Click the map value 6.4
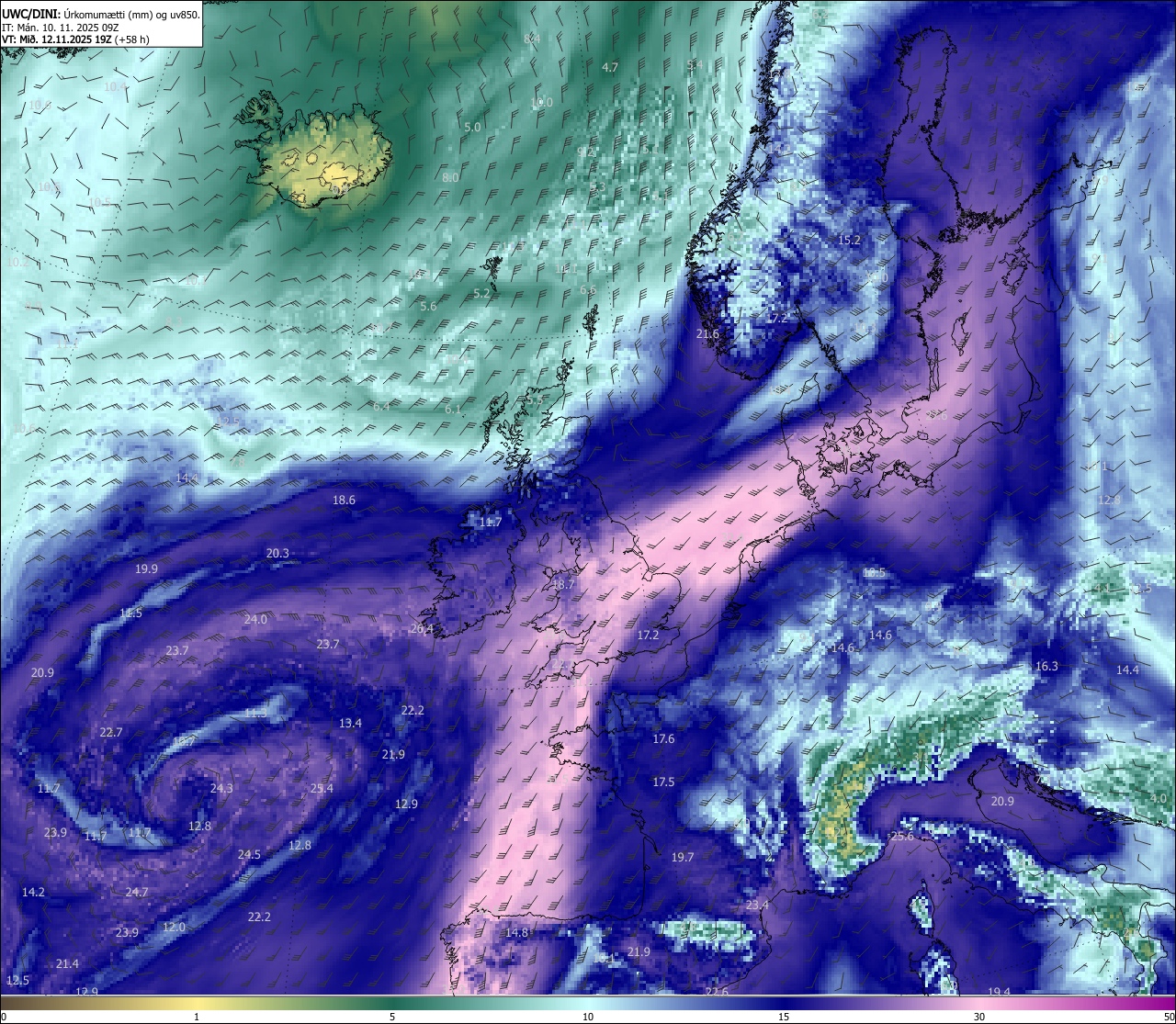Viewport: 1176px width, 1024px height. [381, 405]
